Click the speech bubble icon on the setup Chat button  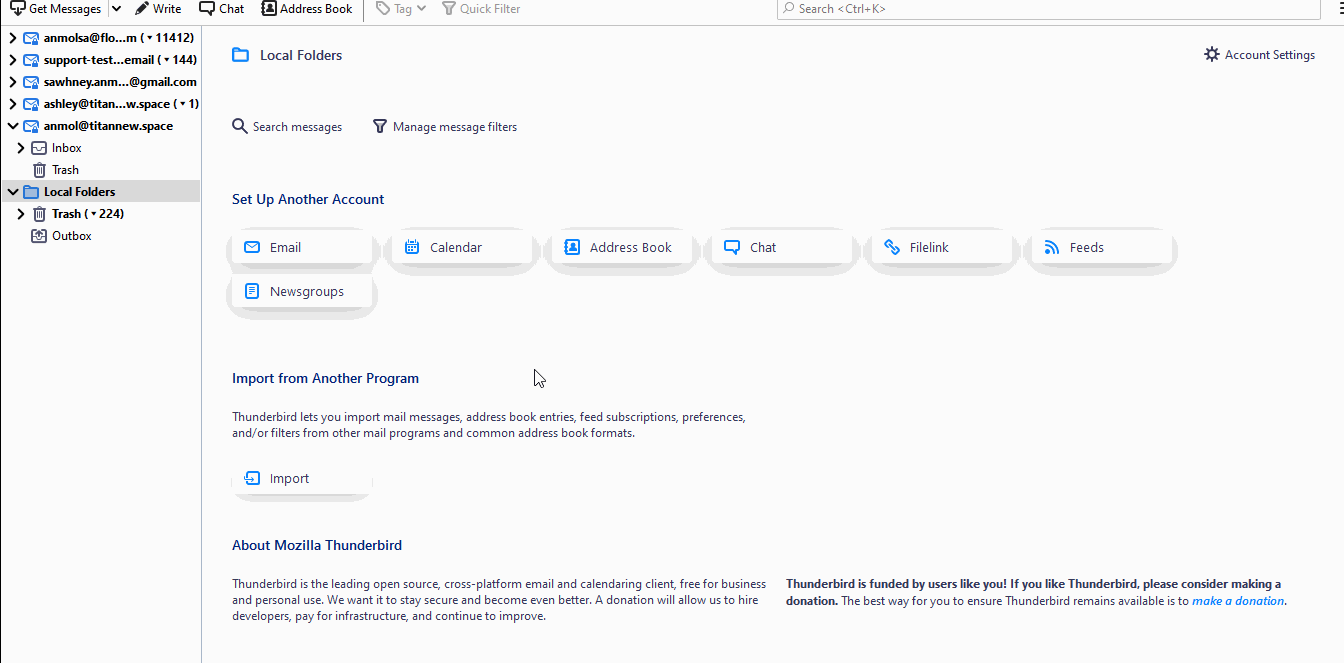point(732,247)
